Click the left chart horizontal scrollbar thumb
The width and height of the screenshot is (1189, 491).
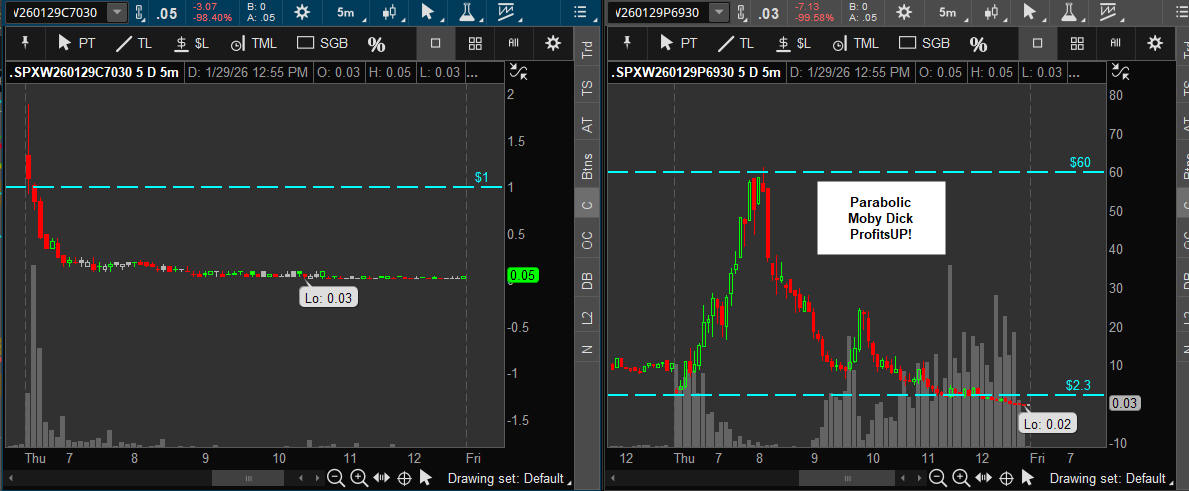click(x=248, y=478)
